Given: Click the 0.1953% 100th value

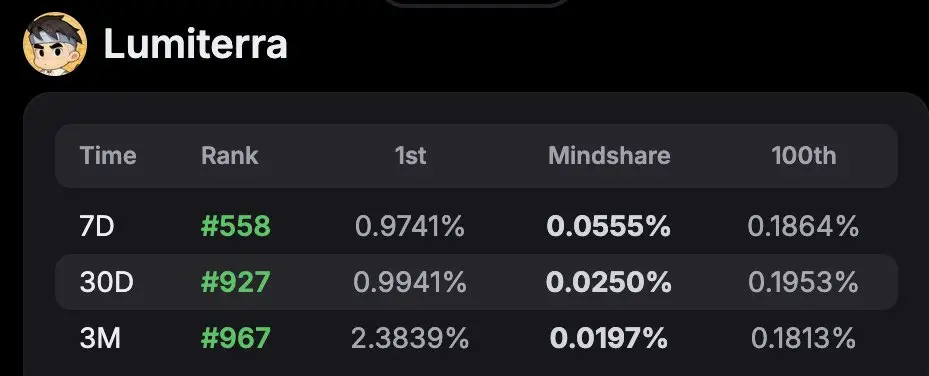Looking at the screenshot, I should click(803, 282).
